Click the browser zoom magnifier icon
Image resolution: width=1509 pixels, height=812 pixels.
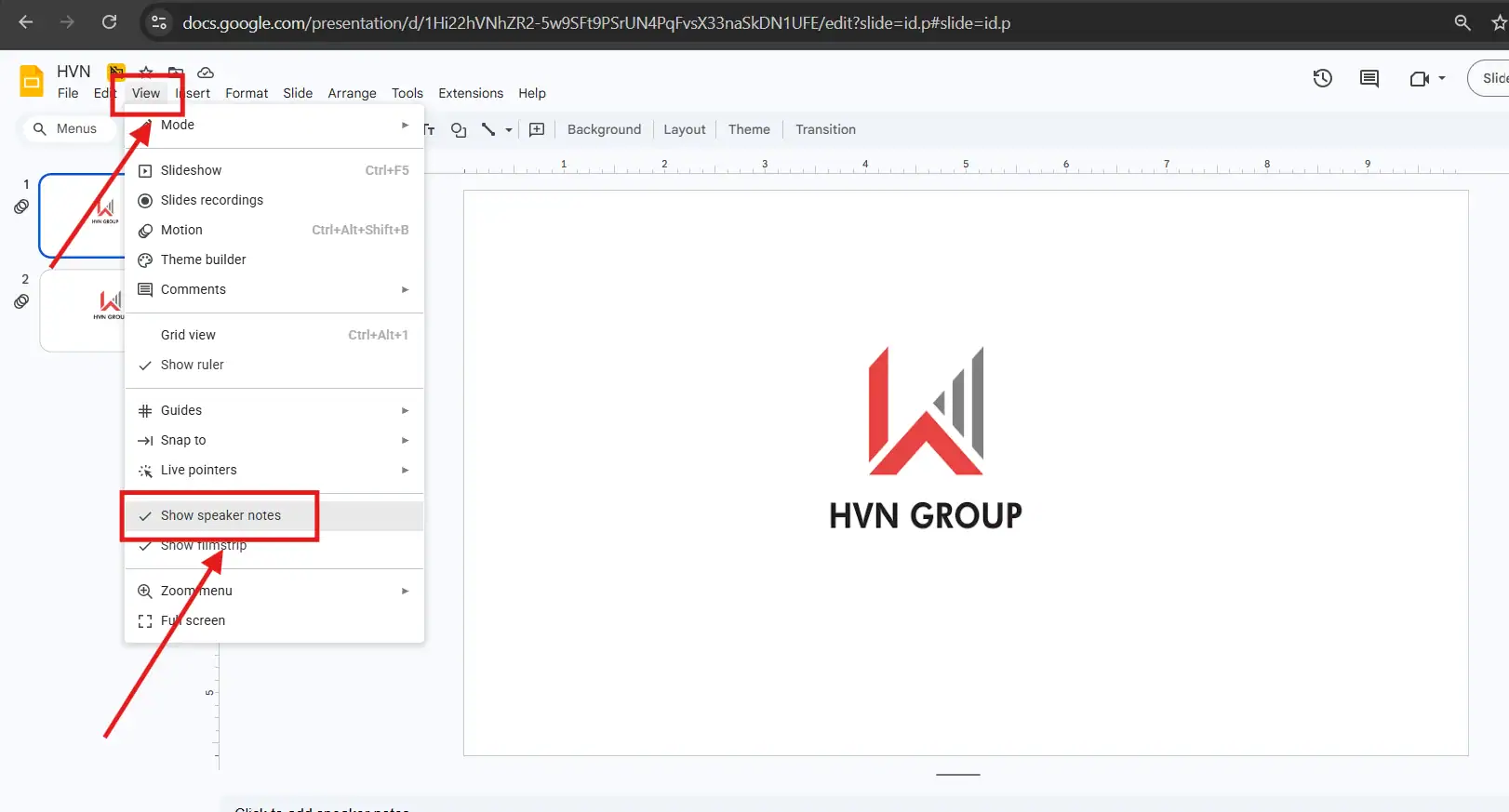[1462, 22]
